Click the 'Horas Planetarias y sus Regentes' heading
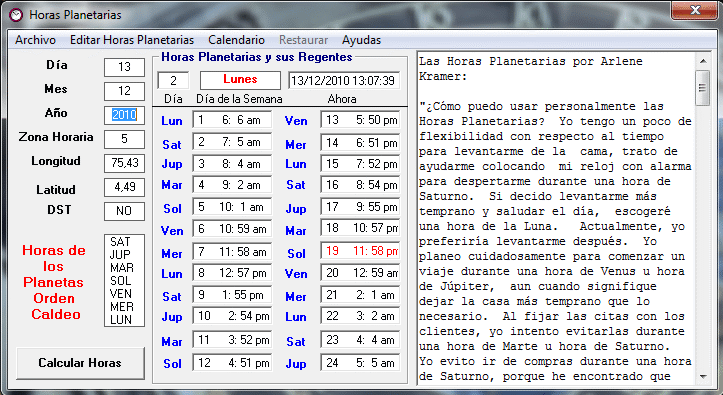723x395 pixels. click(x=257, y=57)
